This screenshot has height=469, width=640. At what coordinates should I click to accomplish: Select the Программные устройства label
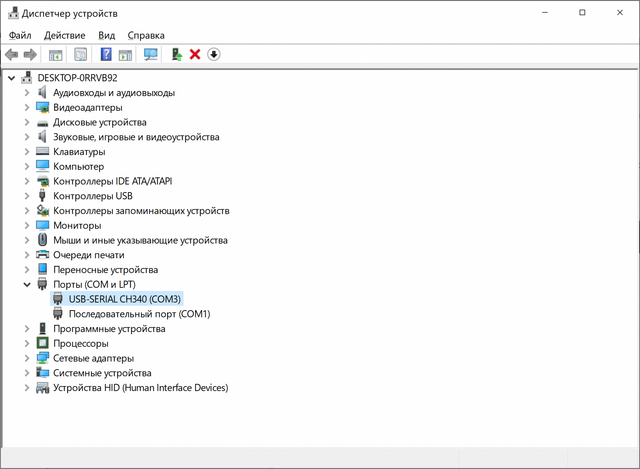[x=109, y=329]
